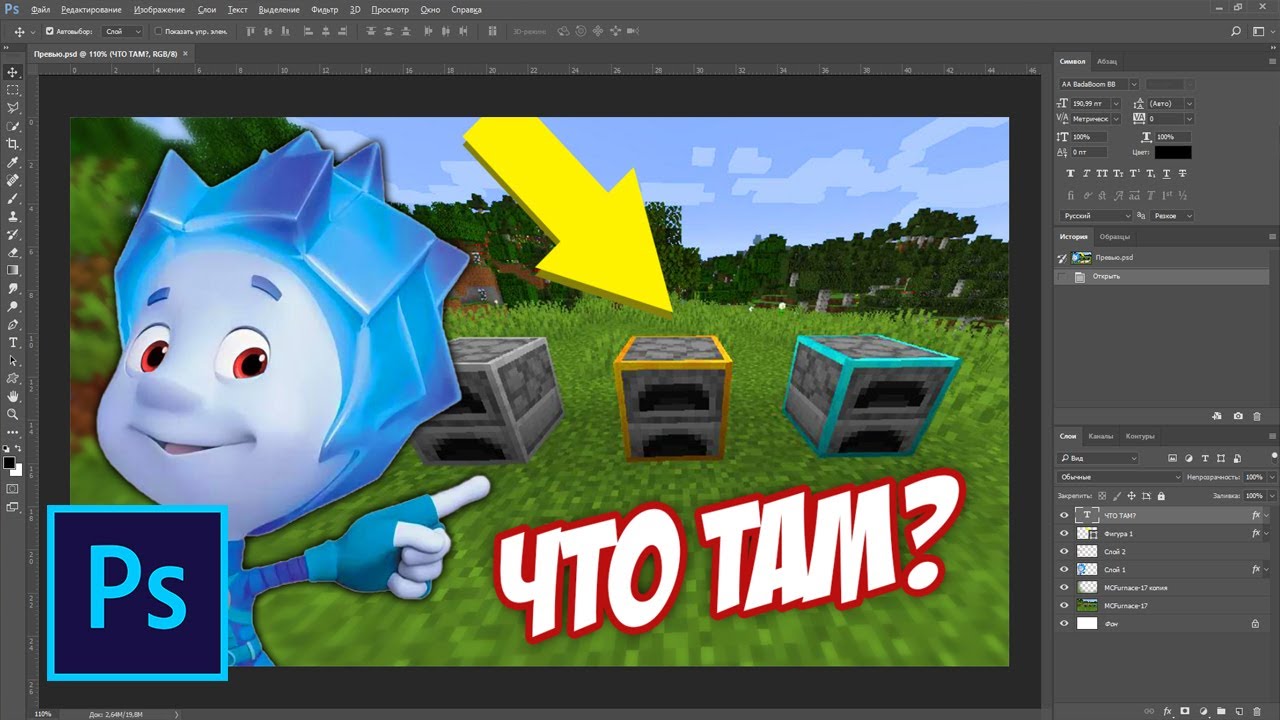
Task: Switch to the Контуры tab
Action: point(1140,437)
